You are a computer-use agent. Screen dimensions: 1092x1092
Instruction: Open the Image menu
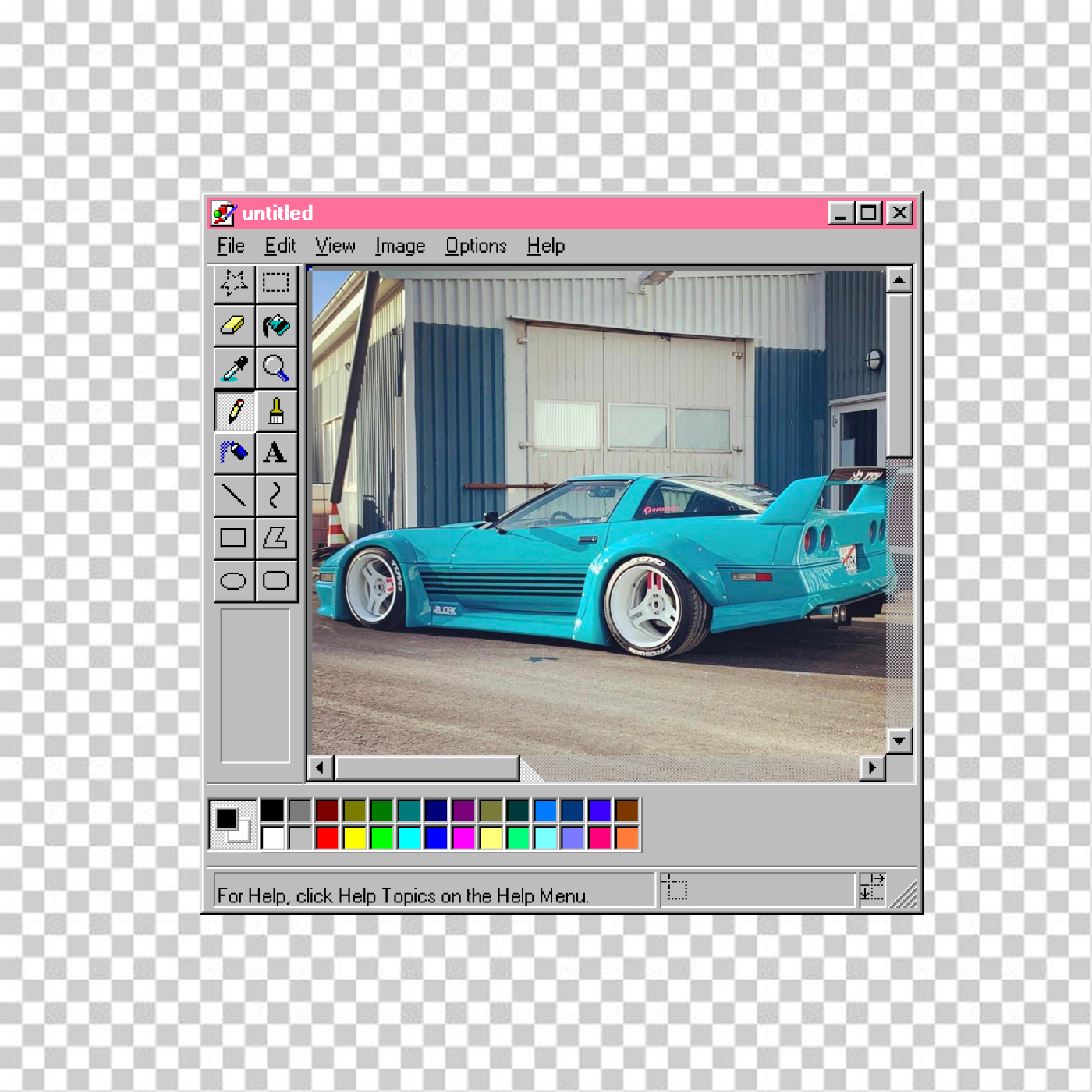point(400,246)
